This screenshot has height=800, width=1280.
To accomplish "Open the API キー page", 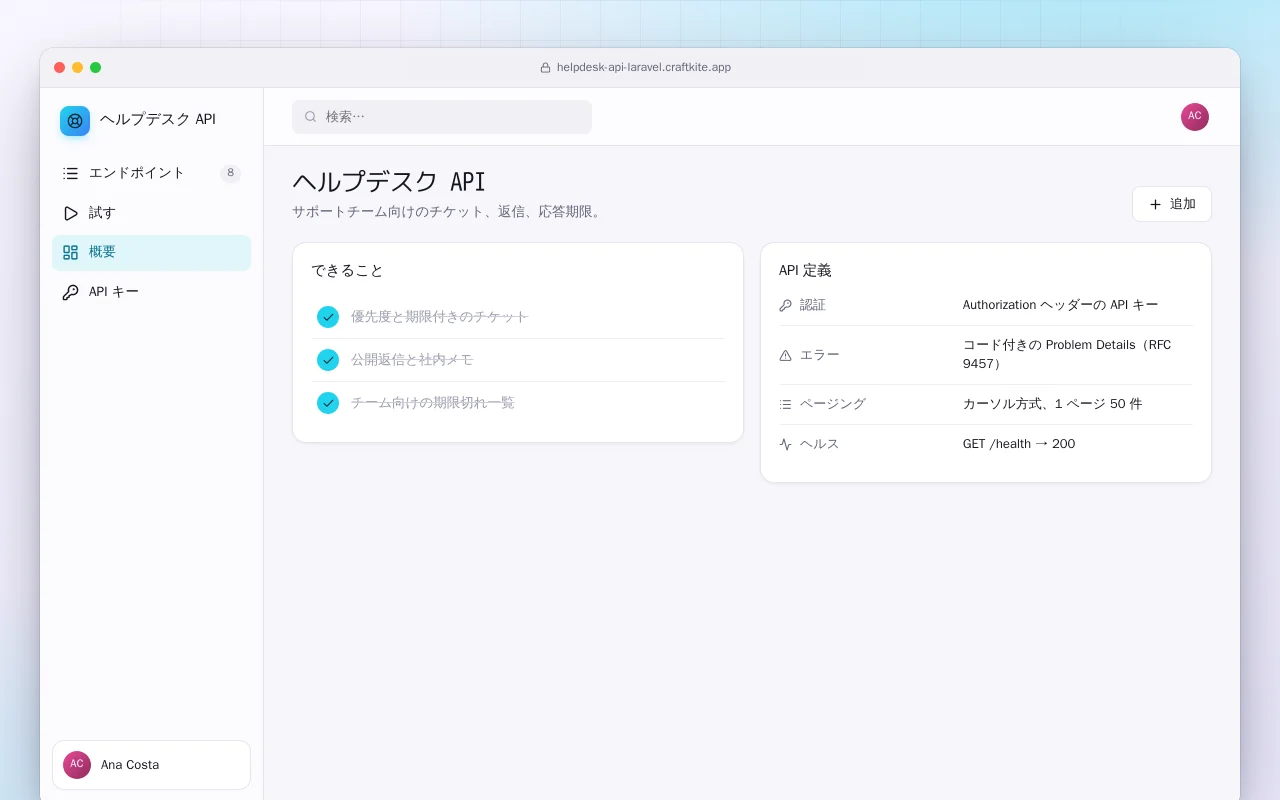I will coord(151,292).
